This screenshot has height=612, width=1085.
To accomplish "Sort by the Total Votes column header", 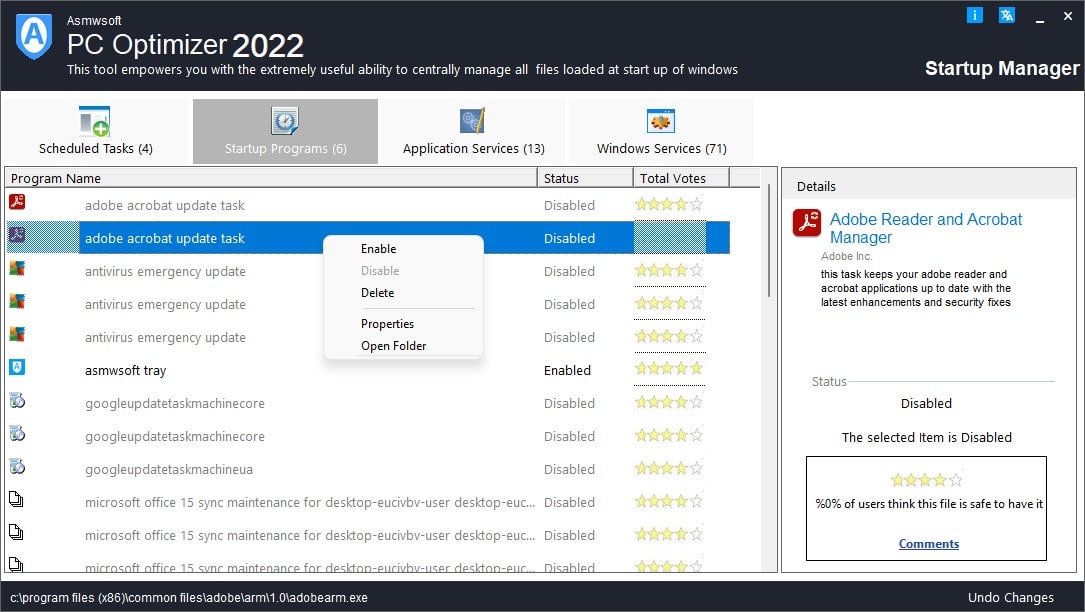I will coord(681,178).
